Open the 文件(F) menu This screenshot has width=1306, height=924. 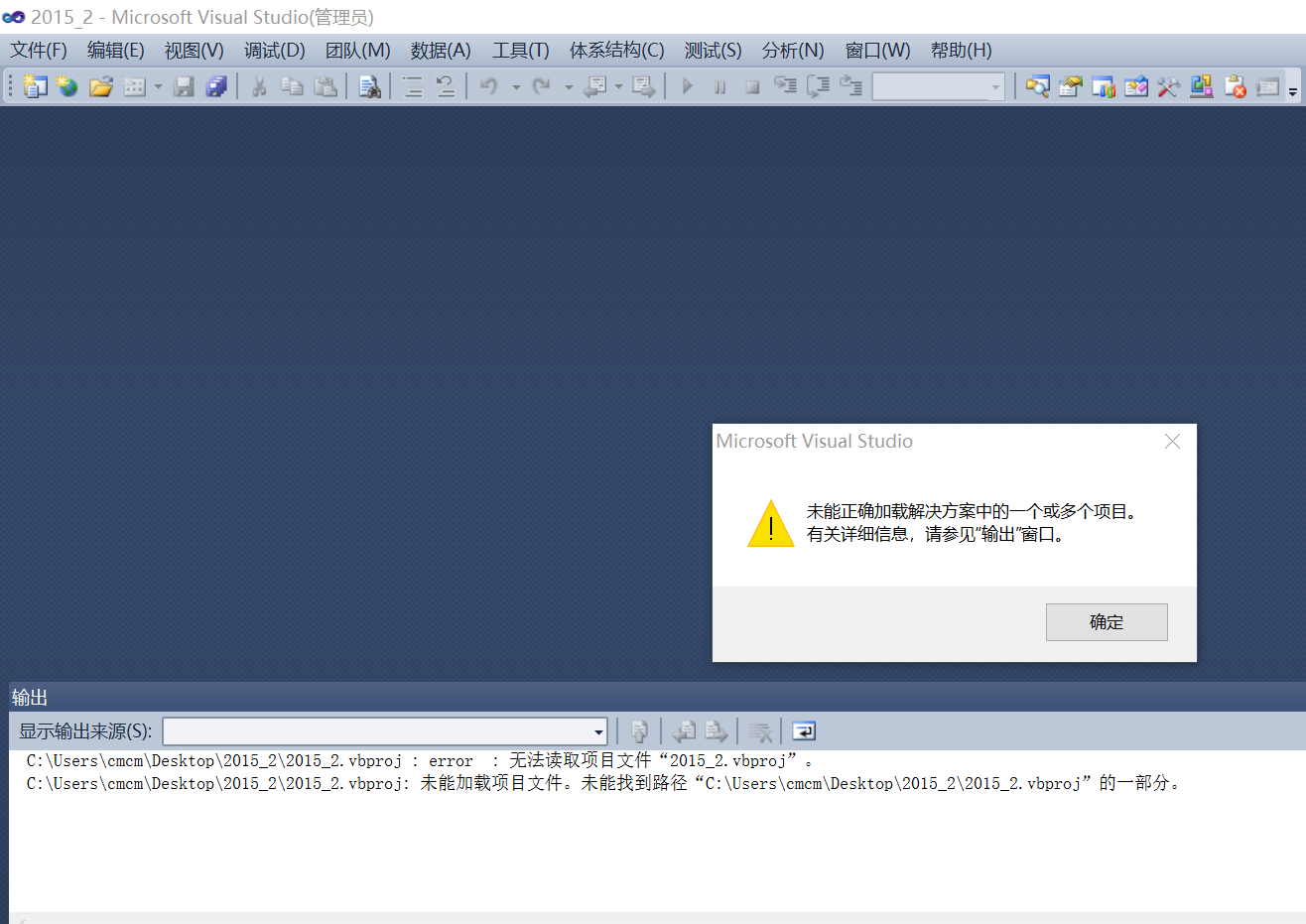[x=39, y=51]
